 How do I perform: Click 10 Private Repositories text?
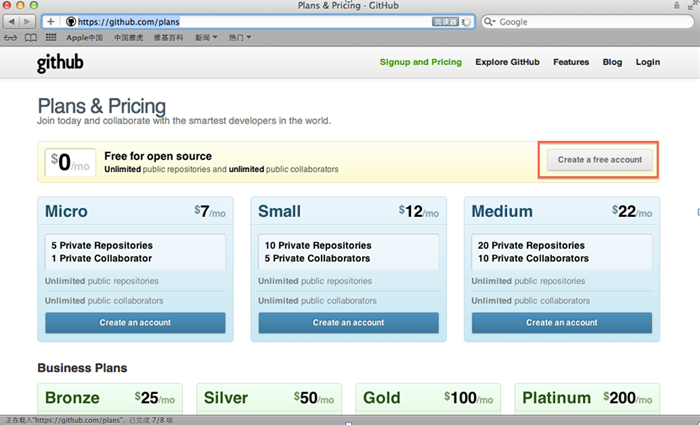(x=318, y=246)
